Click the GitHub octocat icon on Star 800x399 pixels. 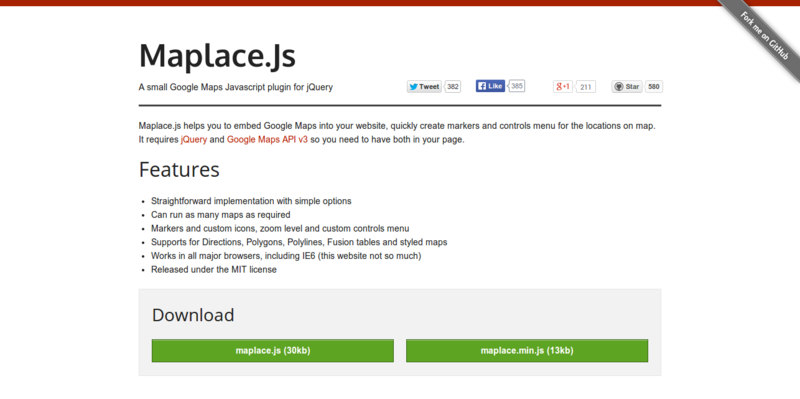(619, 87)
